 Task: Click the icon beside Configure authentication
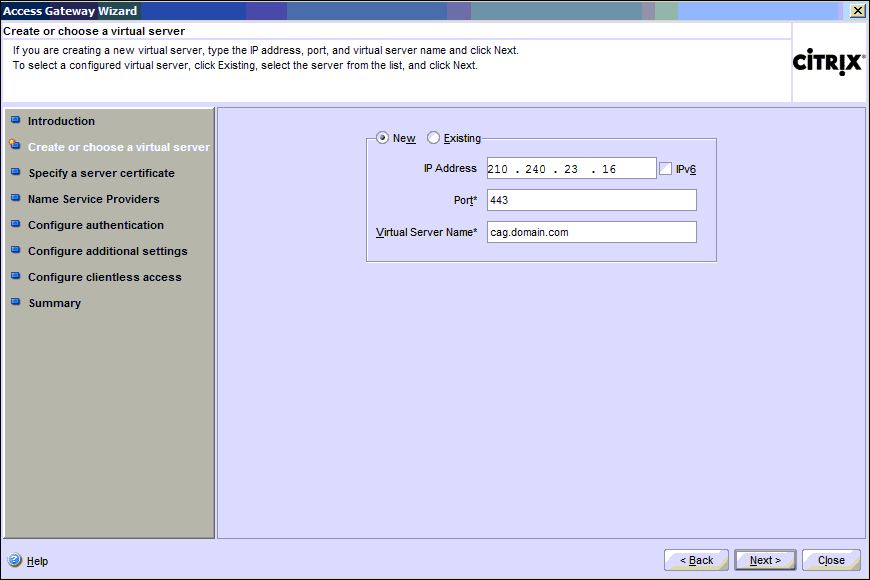coord(15,224)
